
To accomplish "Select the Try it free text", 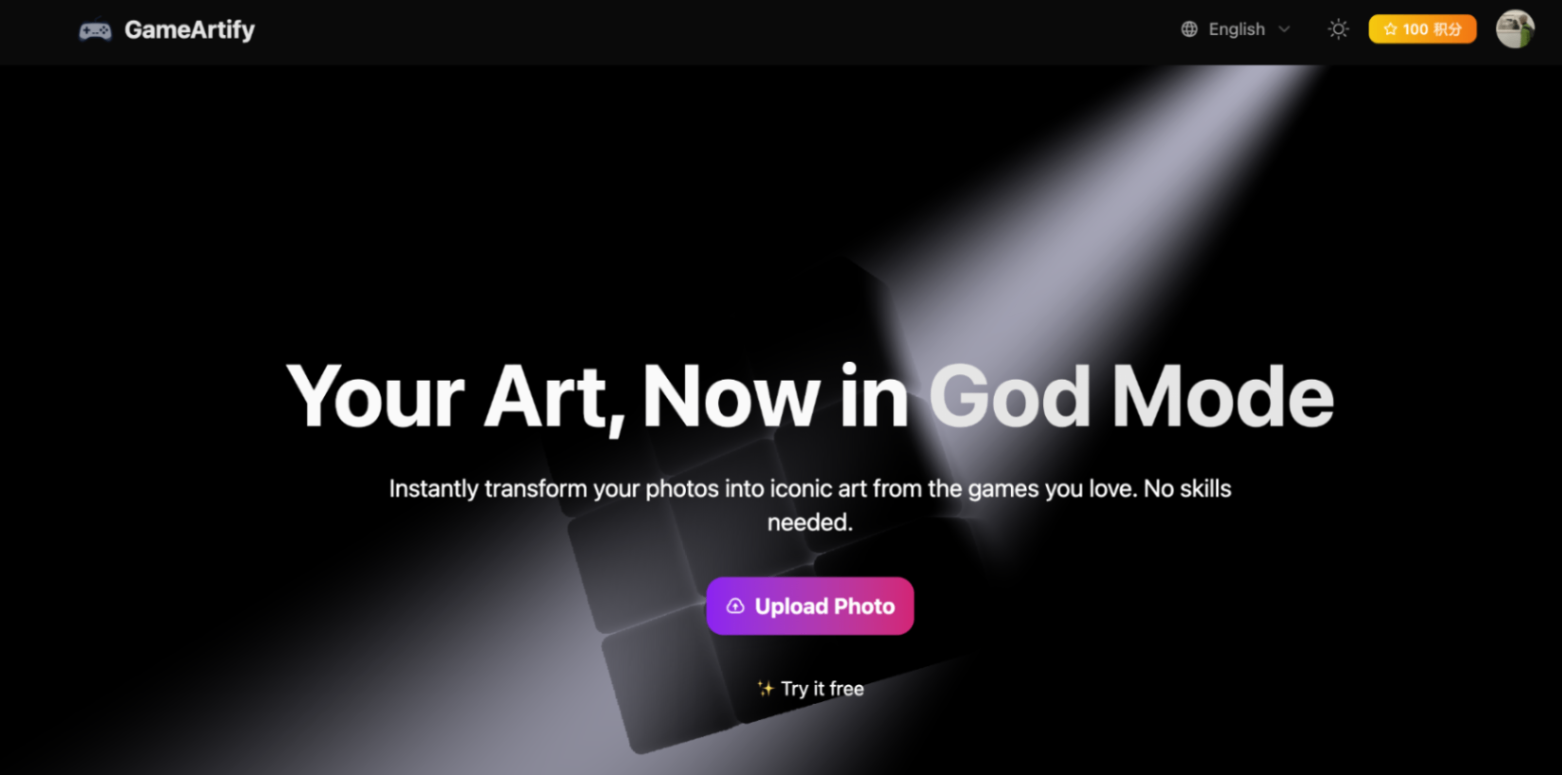I will click(822, 688).
